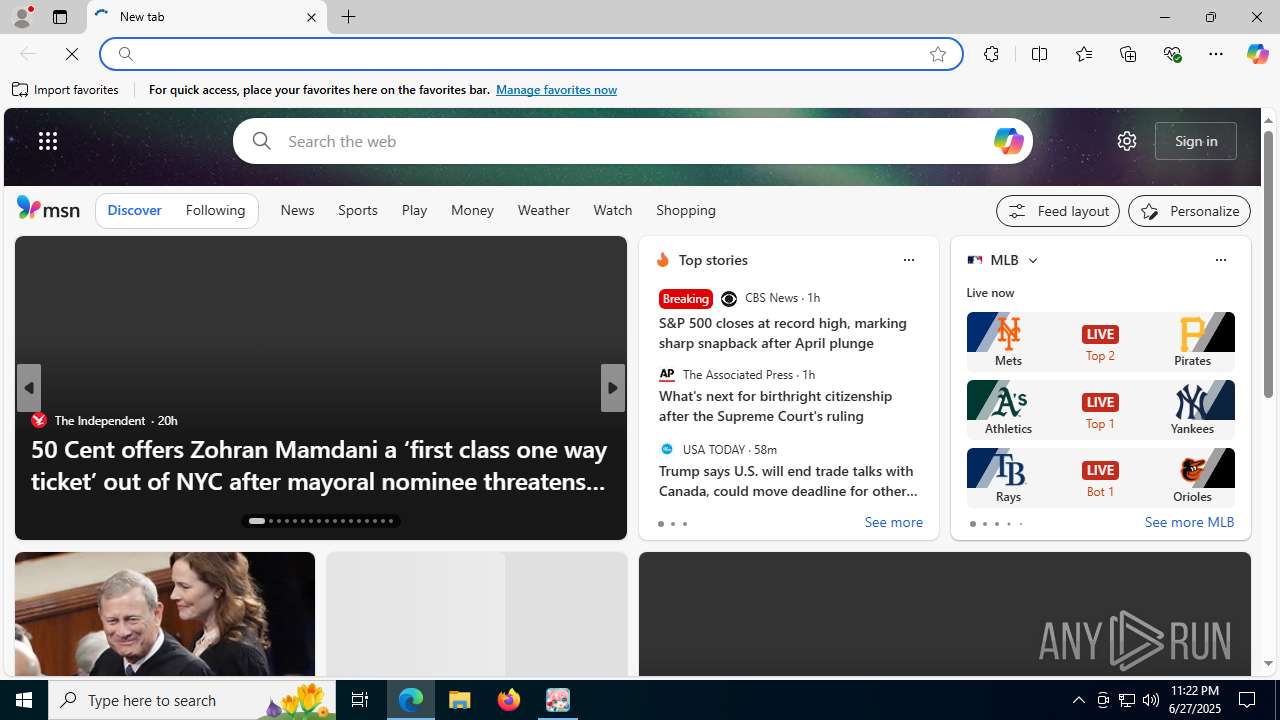Click taskbar Type here to search box
This screenshot has height=720, width=1280.
point(192,700)
